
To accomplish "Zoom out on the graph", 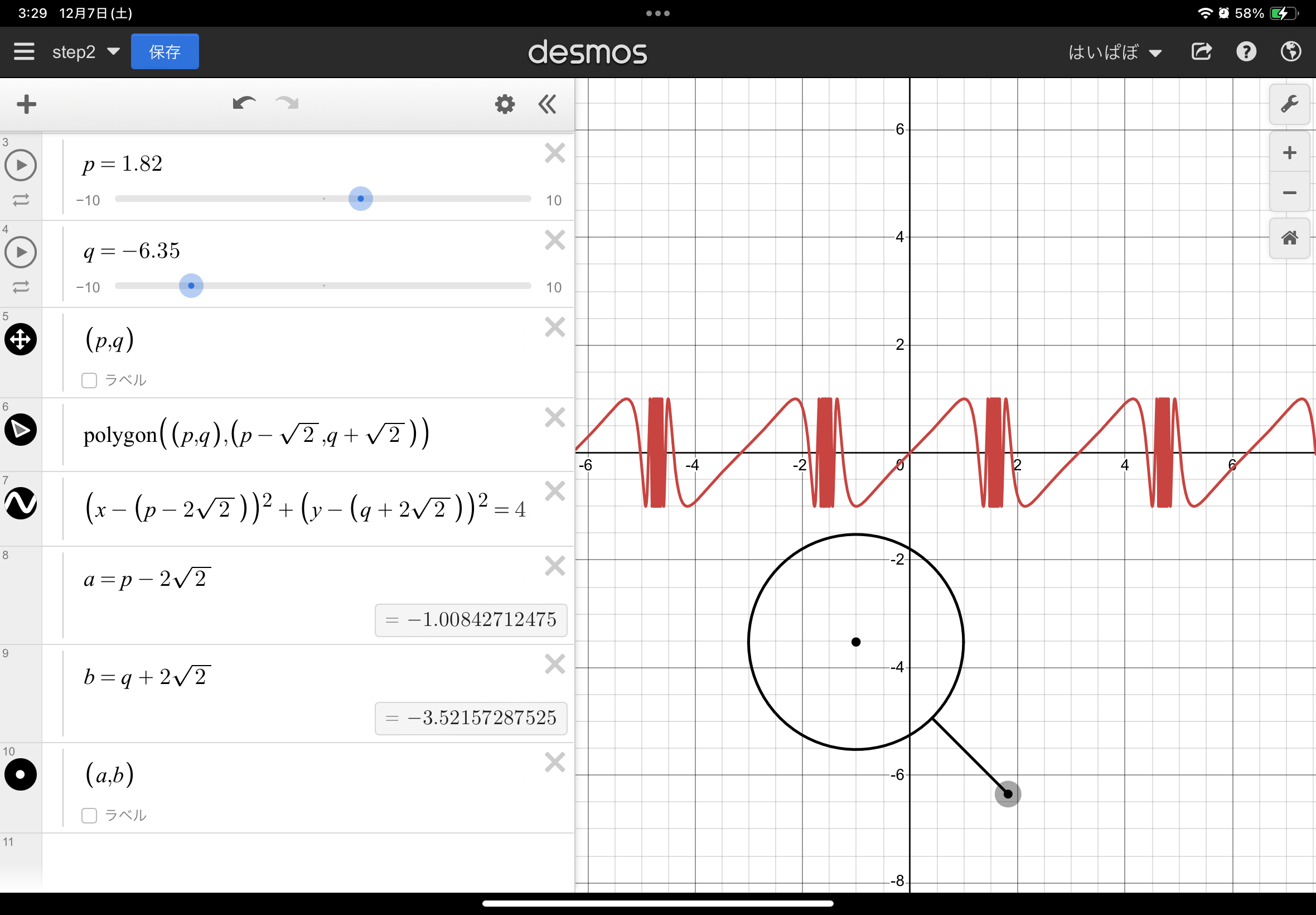I will pyautogui.click(x=1289, y=192).
